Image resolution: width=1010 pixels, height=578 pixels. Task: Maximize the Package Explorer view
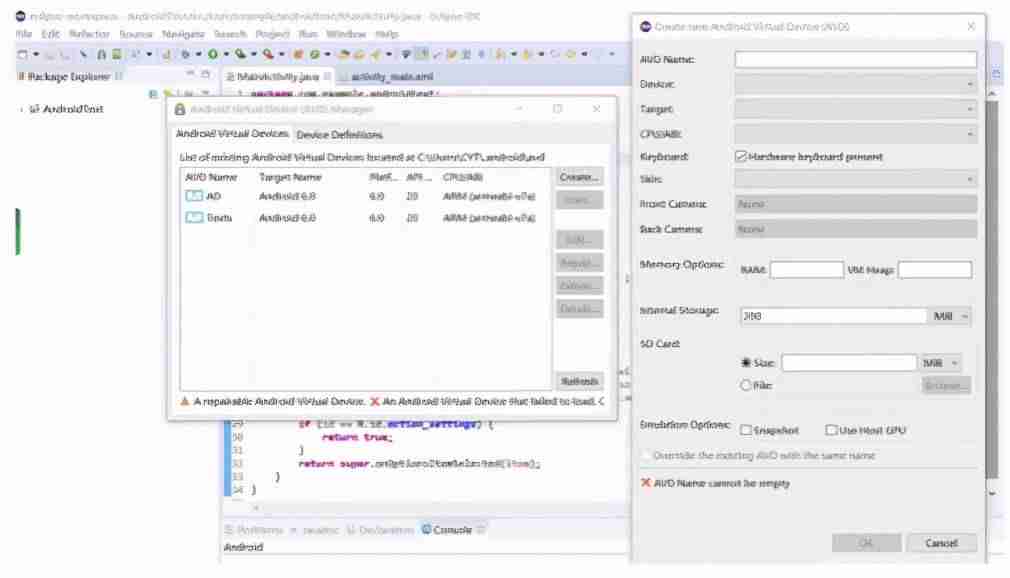[205, 74]
